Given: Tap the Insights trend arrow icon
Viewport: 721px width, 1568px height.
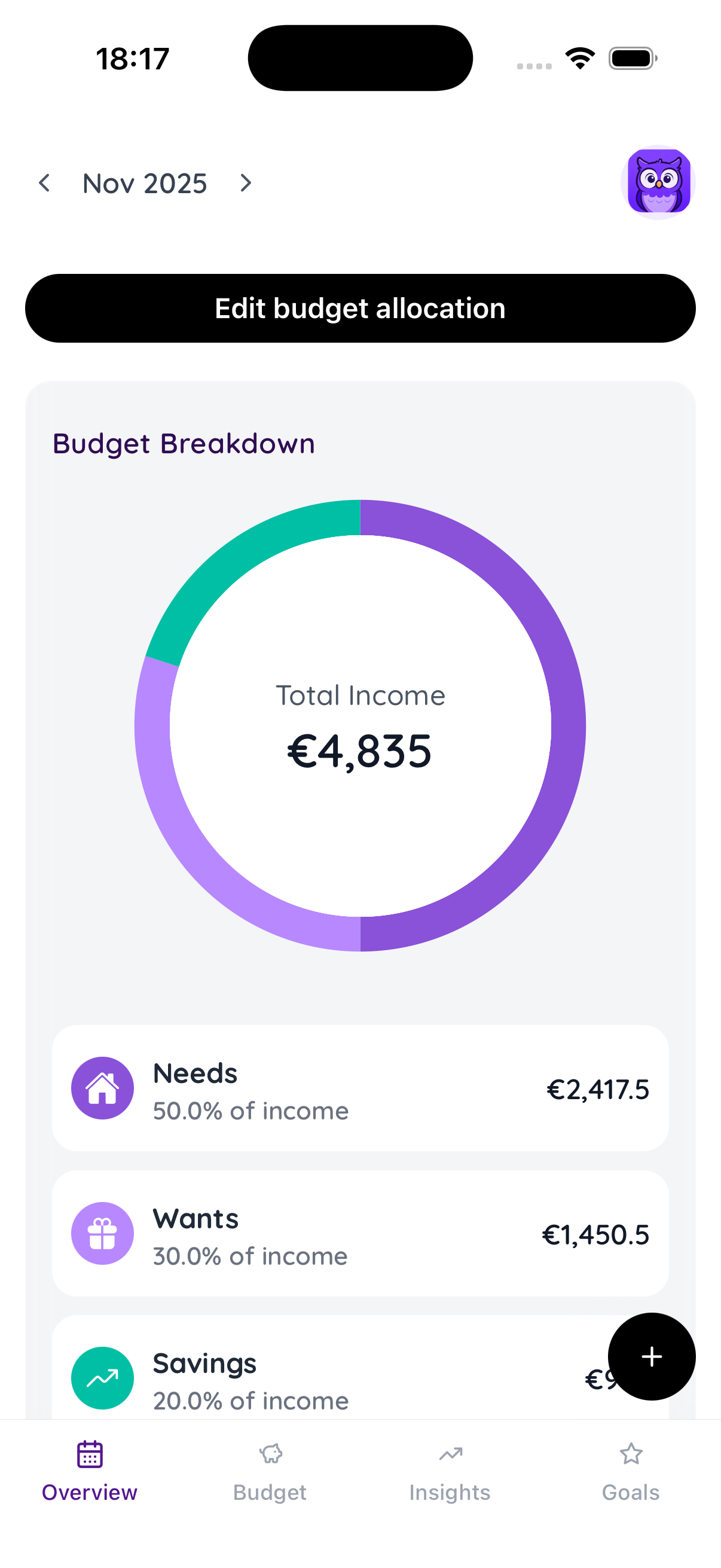Looking at the screenshot, I should click(450, 1454).
